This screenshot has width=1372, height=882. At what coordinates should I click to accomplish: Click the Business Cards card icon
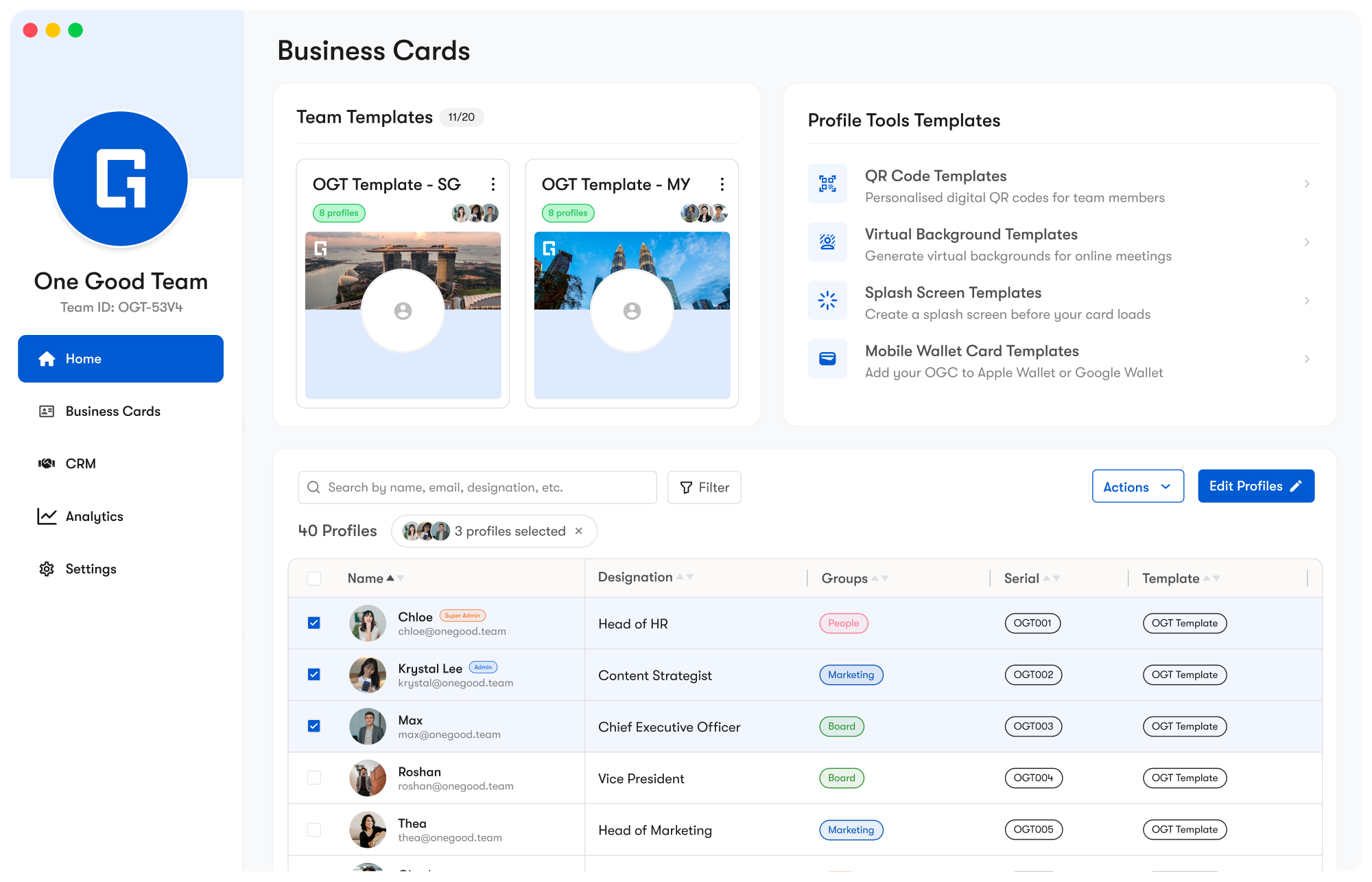tap(47, 411)
